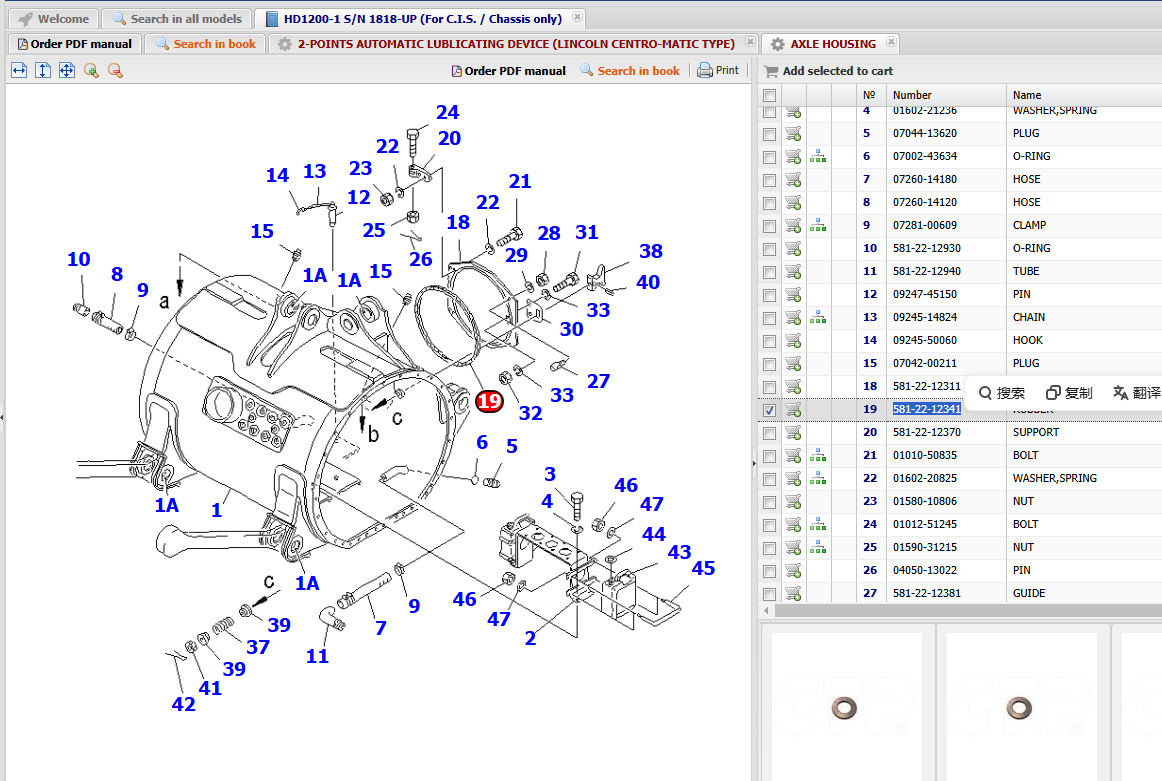Check the box for HOOK 09245-50060

coord(769,341)
